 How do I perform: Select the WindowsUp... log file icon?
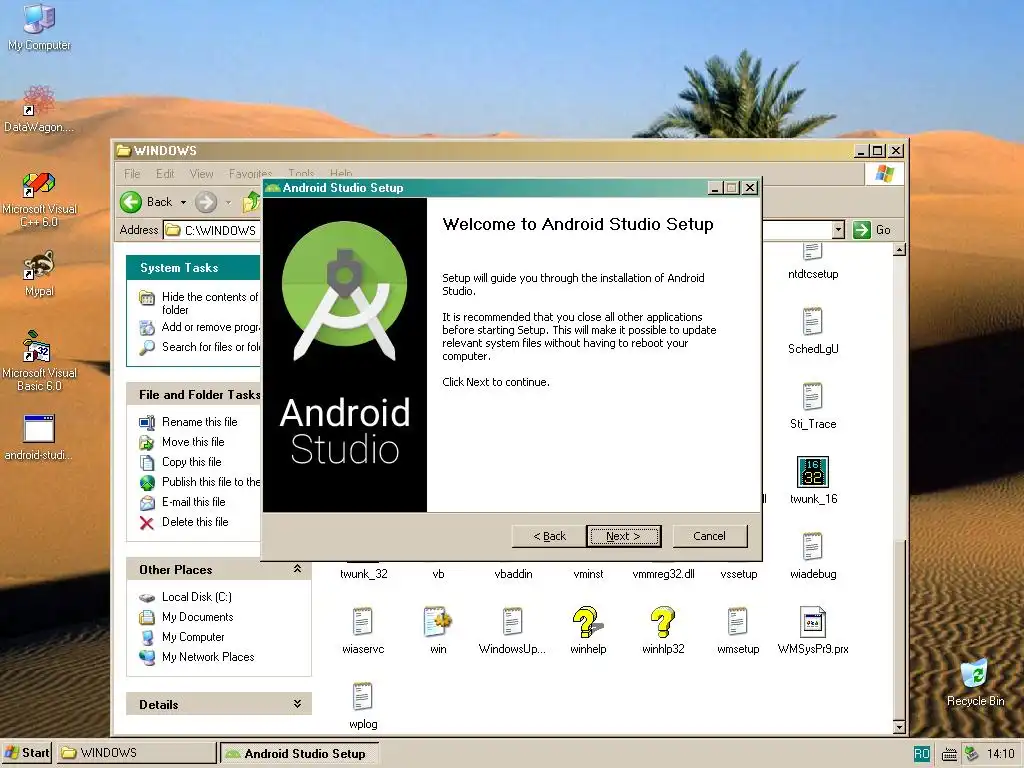(512, 631)
